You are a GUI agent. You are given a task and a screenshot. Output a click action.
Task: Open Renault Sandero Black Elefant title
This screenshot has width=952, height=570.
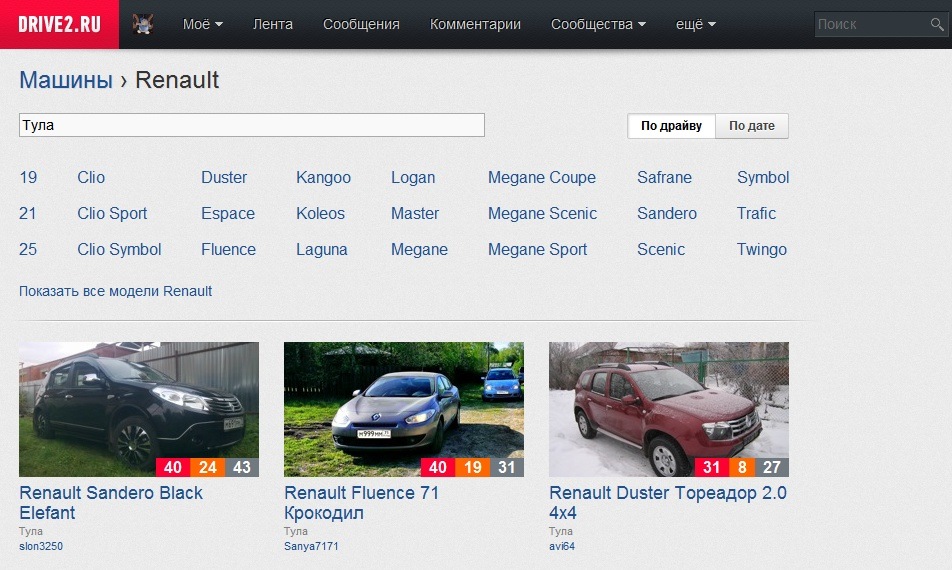point(110,503)
